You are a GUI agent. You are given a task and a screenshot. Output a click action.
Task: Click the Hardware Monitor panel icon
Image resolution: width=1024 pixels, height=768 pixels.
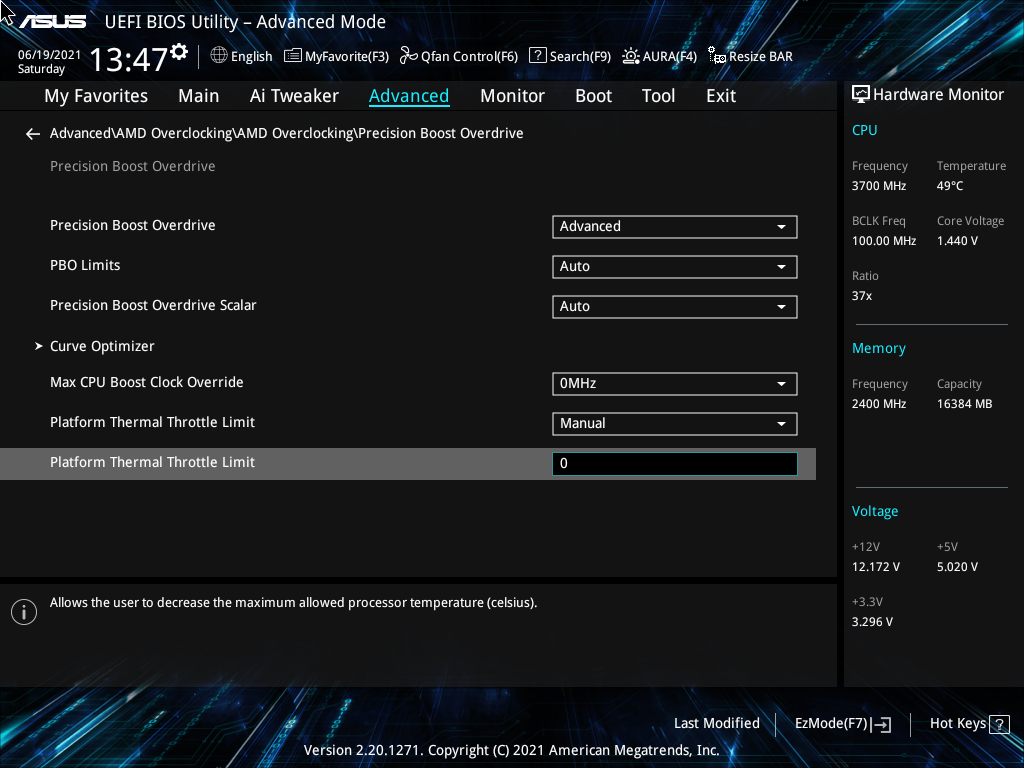coord(861,93)
